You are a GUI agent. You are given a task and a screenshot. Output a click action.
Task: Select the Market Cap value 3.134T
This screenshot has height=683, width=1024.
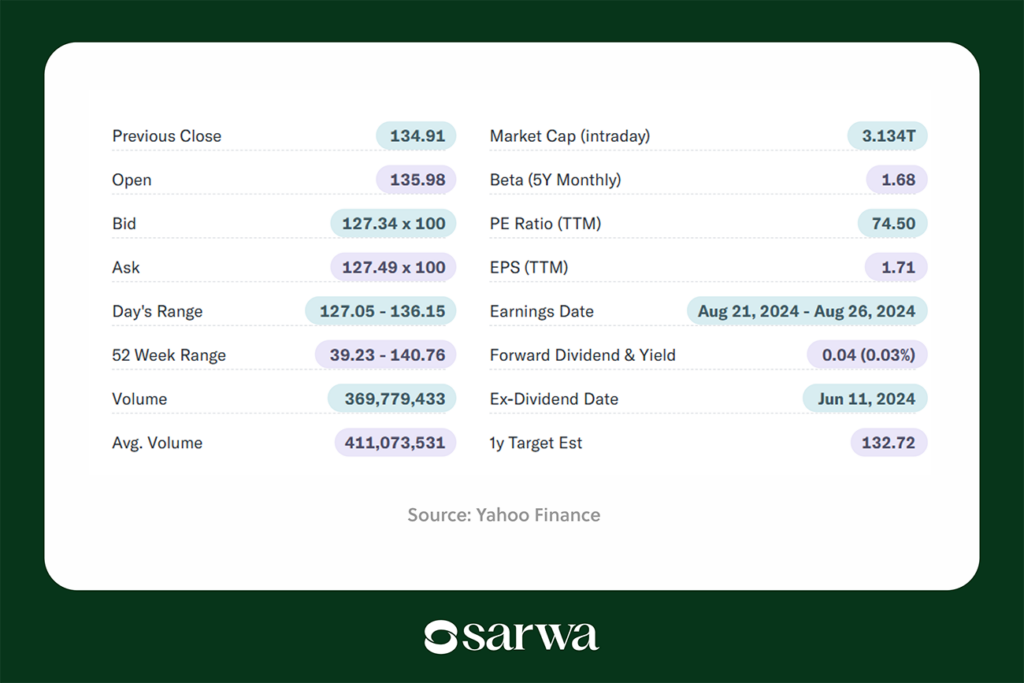(x=888, y=136)
